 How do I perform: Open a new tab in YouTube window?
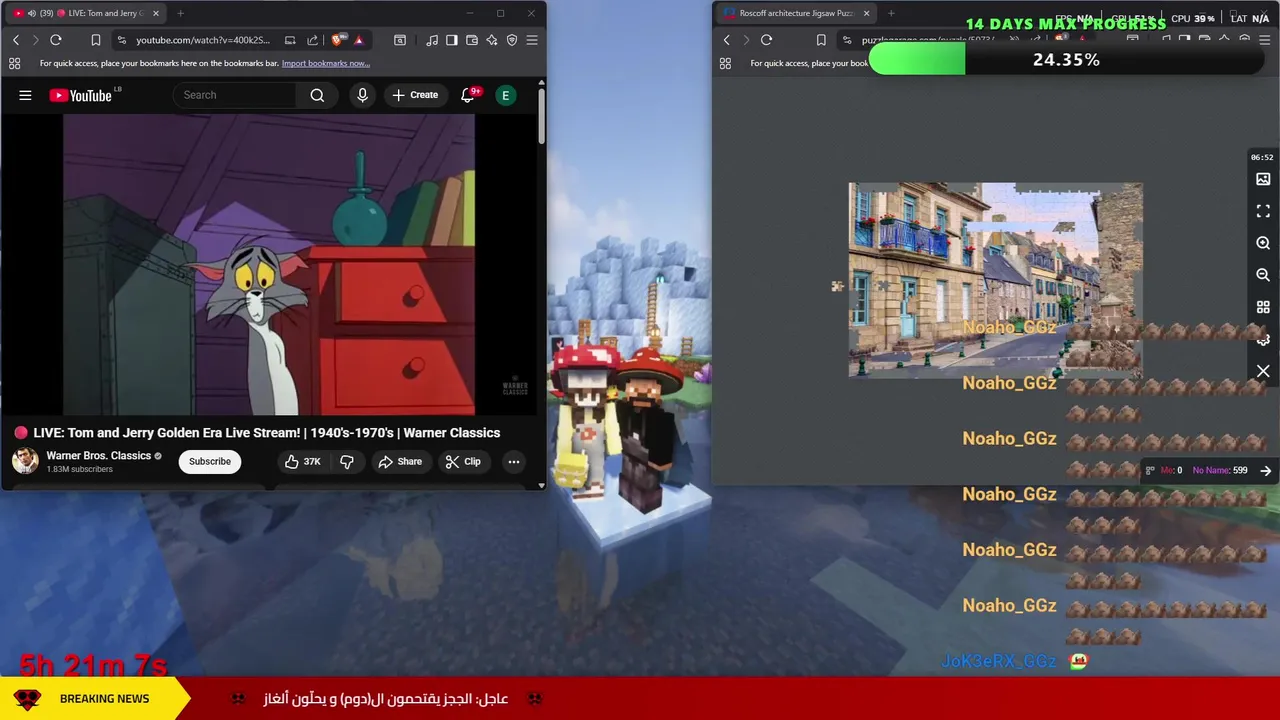pyautogui.click(x=180, y=13)
